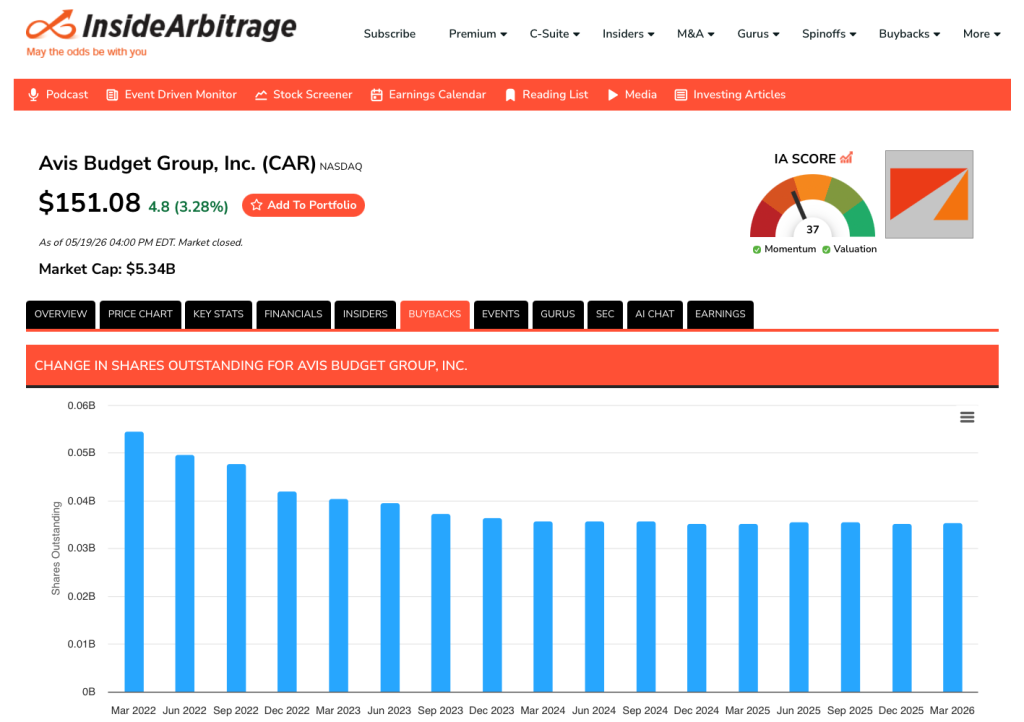Screen dimensions: 1024x722
Task: Switch to the PRICE CHART tab
Action: (x=140, y=314)
